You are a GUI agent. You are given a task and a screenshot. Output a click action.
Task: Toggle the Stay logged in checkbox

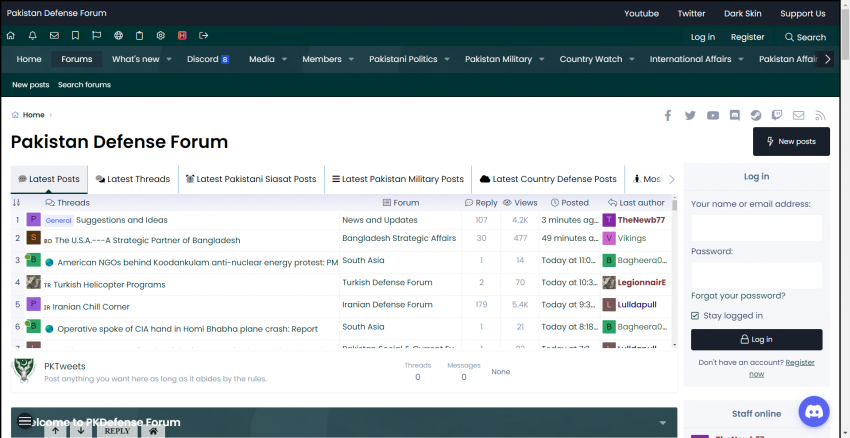click(x=696, y=316)
